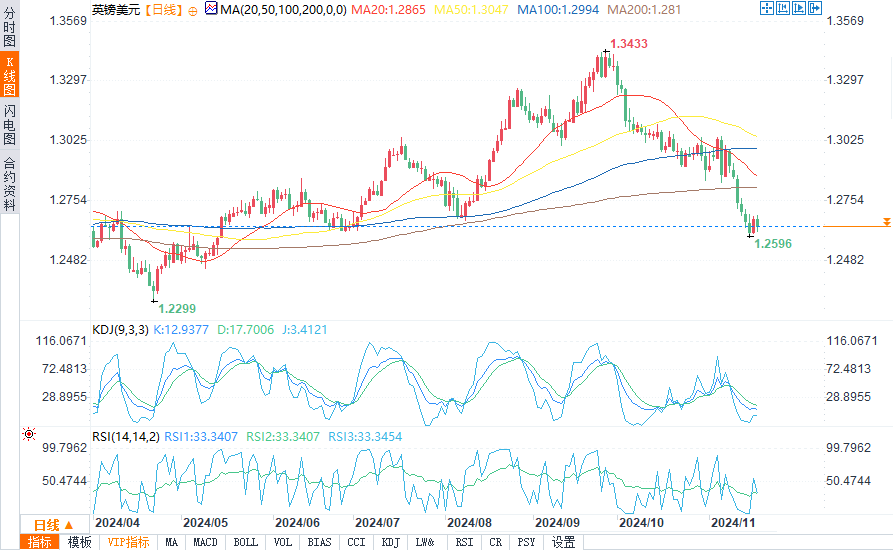893x550 pixels.
Task: Click the circular plus icon beside 日线 label
Action: (x=192, y=9)
